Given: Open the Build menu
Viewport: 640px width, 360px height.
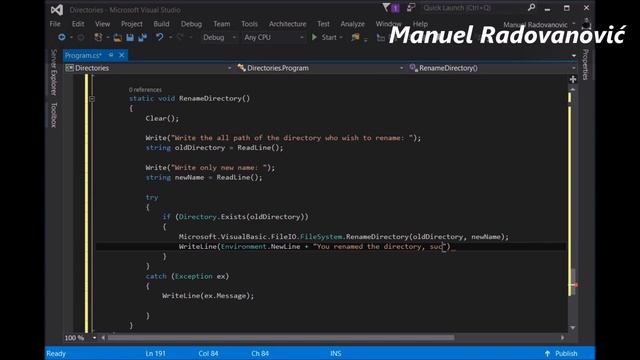Looking at the screenshot, I should click(x=161, y=24).
